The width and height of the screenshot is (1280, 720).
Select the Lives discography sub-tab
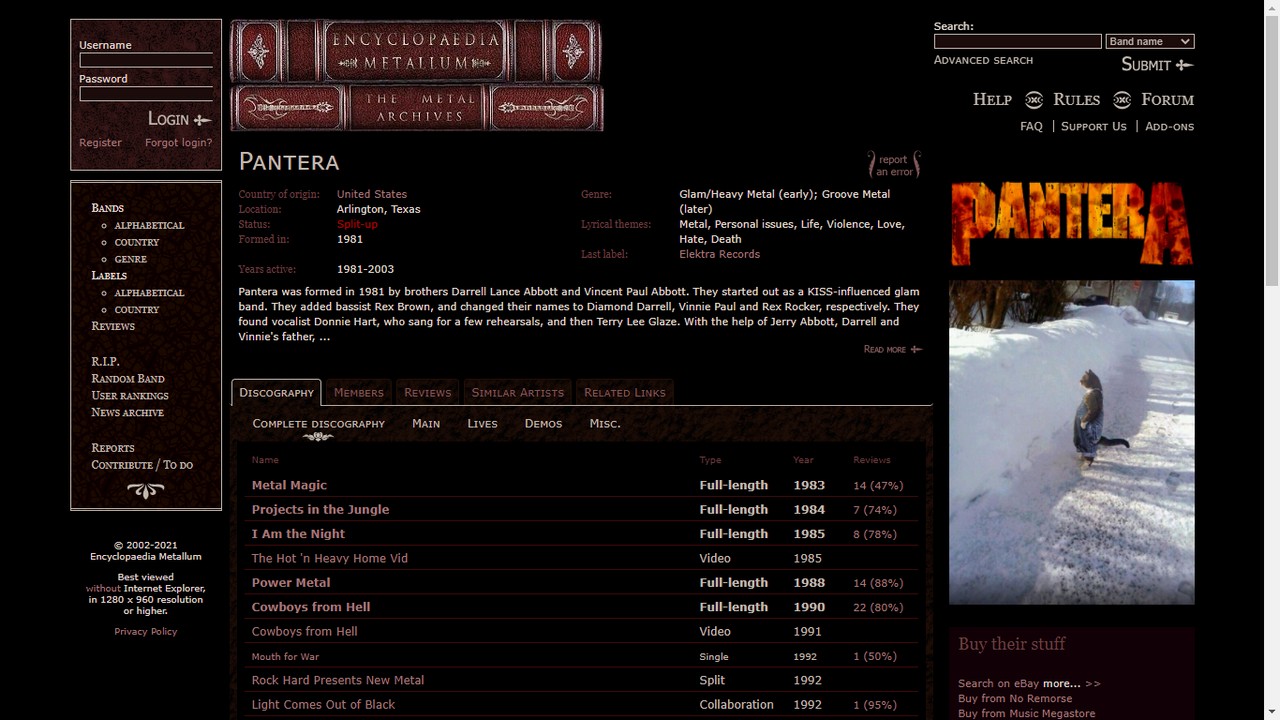click(482, 423)
